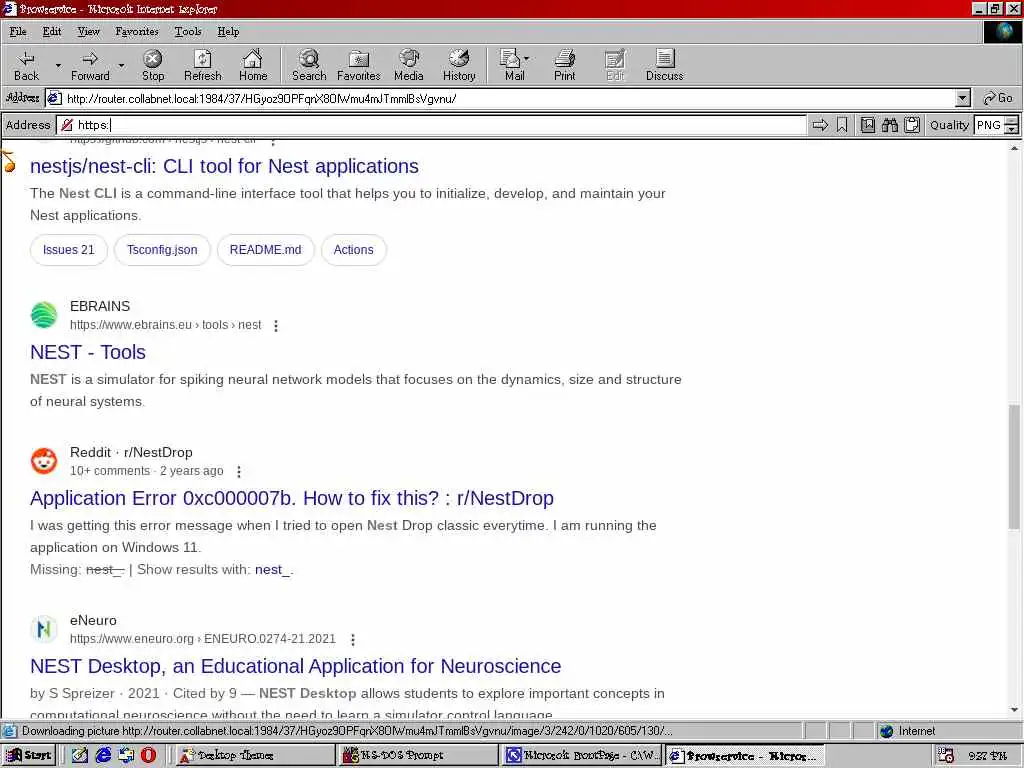This screenshot has height=768, width=1024.
Task: Open the Discuss toolbar button
Action: pyautogui.click(x=665, y=65)
